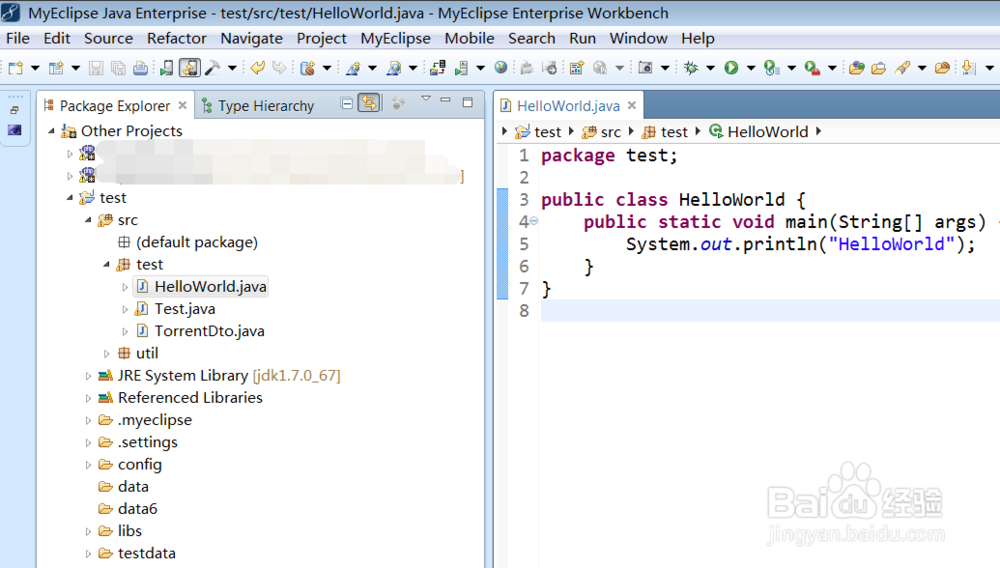Select Test.java in Package Explorer
The height and width of the screenshot is (568, 1000).
185,309
